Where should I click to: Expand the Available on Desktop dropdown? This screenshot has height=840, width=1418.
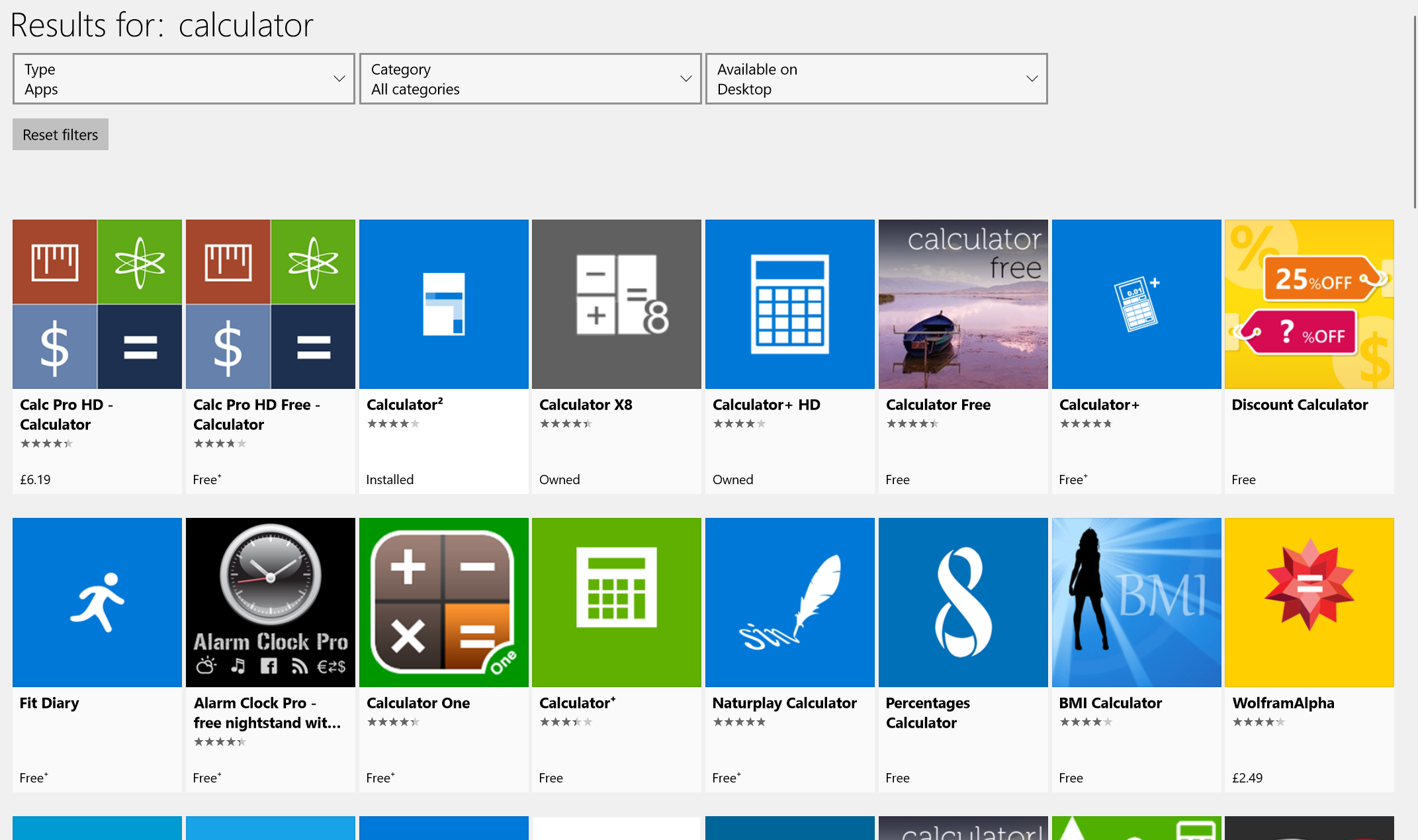pos(876,79)
